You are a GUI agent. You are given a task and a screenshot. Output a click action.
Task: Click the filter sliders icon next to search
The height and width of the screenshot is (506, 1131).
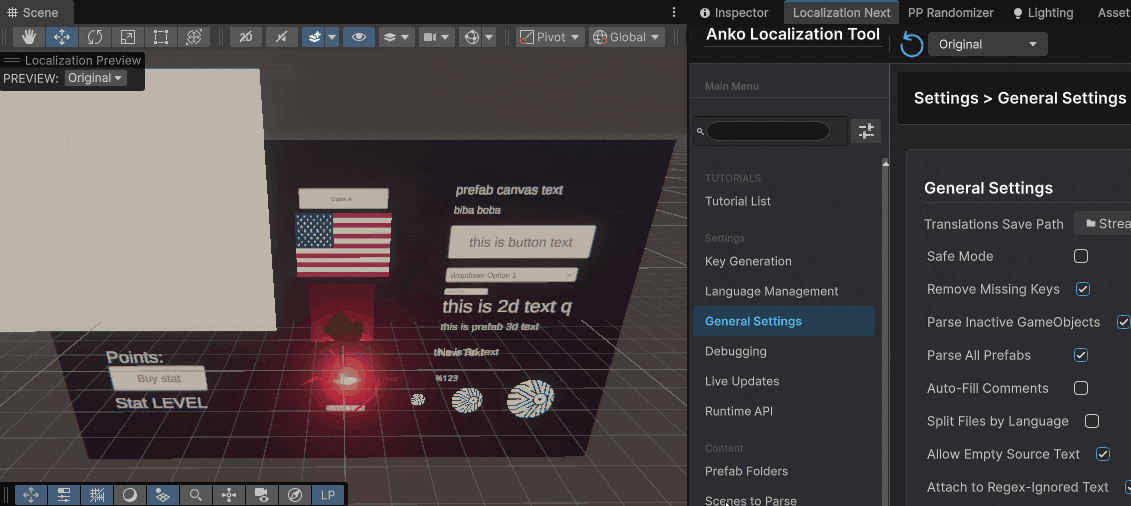click(x=866, y=131)
